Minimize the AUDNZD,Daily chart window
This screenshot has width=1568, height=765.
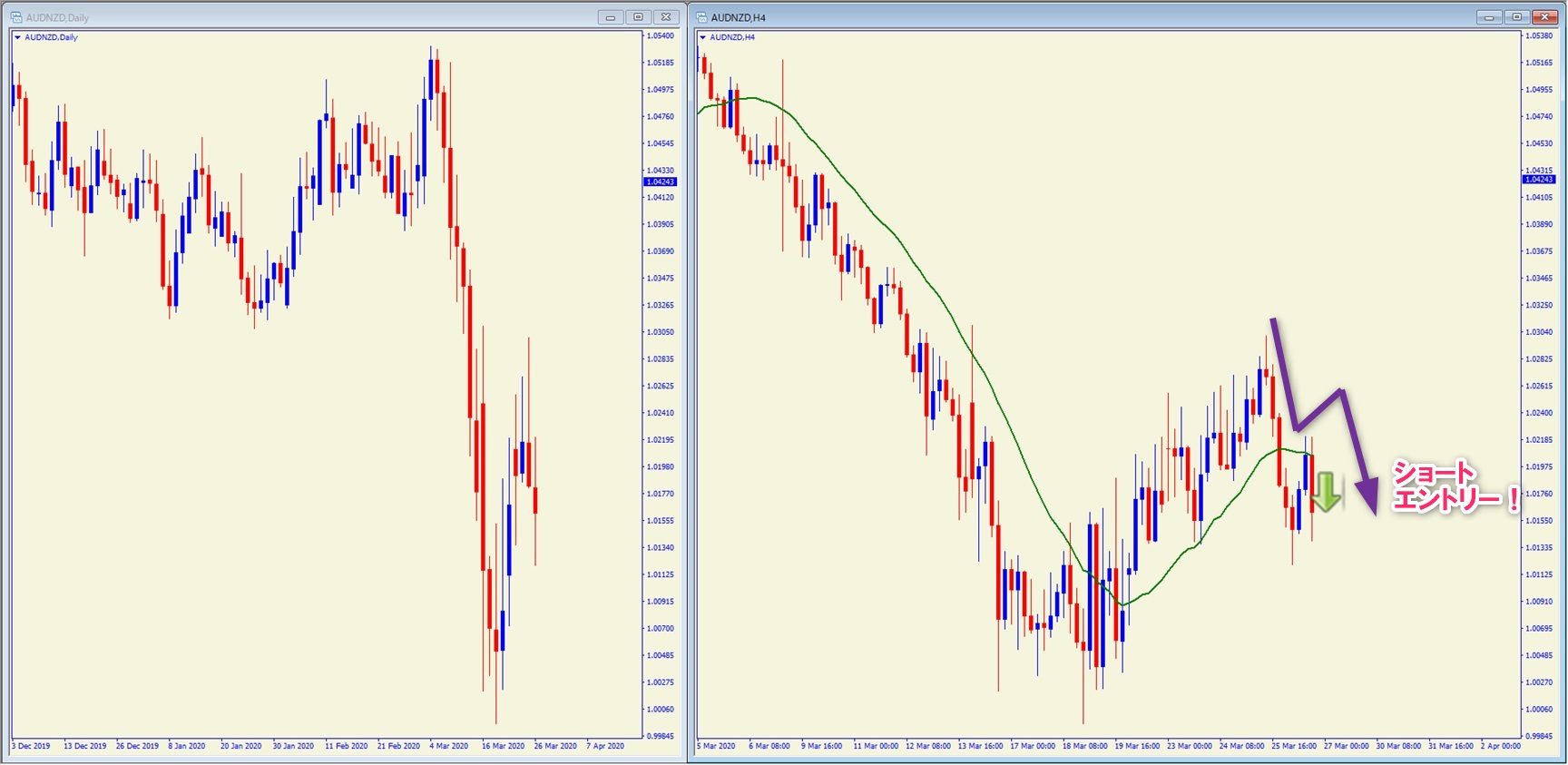(x=611, y=17)
